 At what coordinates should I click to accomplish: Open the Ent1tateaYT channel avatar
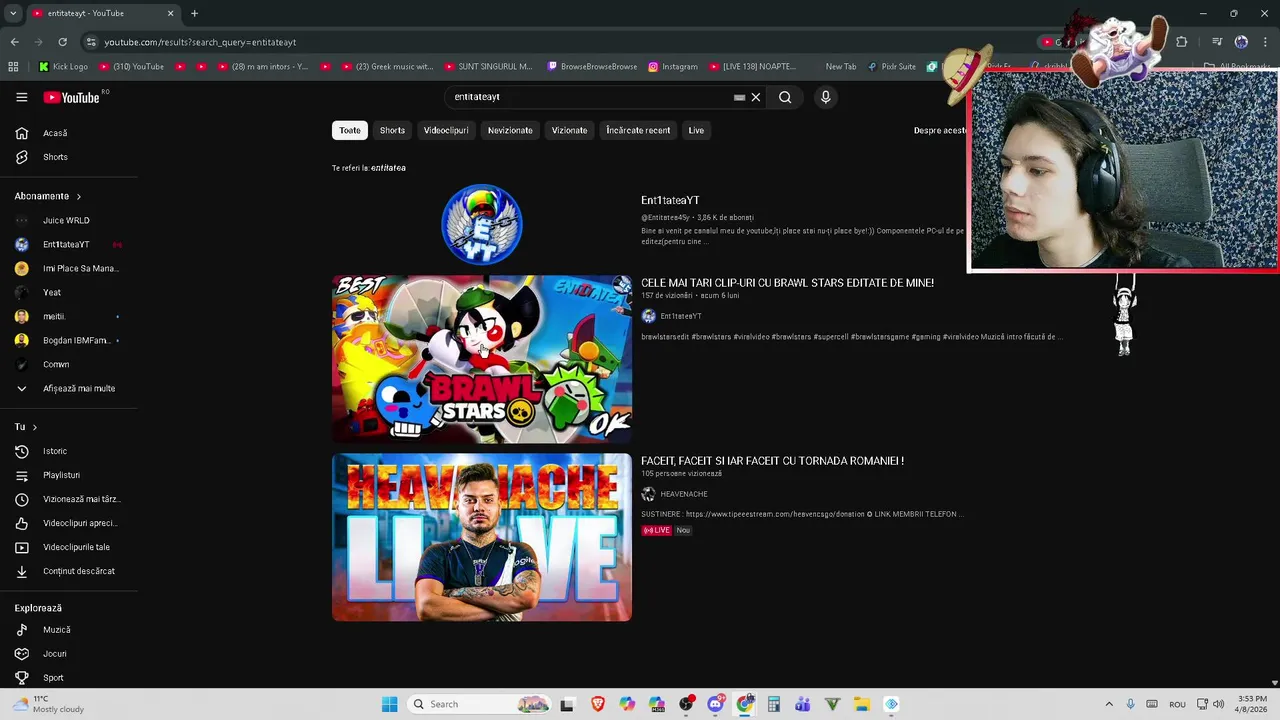[482, 224]
